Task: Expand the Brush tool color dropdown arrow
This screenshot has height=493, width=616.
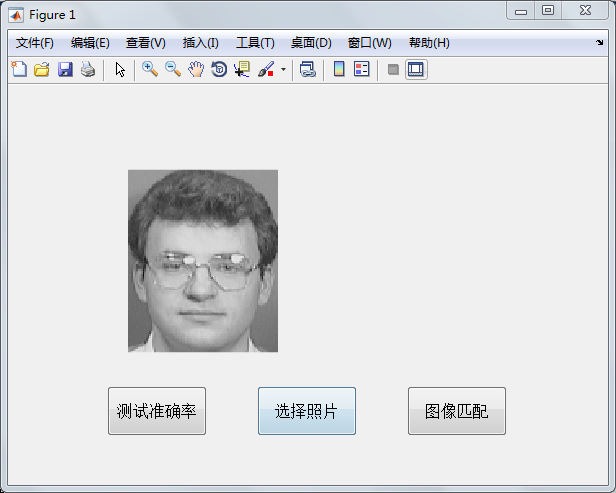Action: coord(284,70)
